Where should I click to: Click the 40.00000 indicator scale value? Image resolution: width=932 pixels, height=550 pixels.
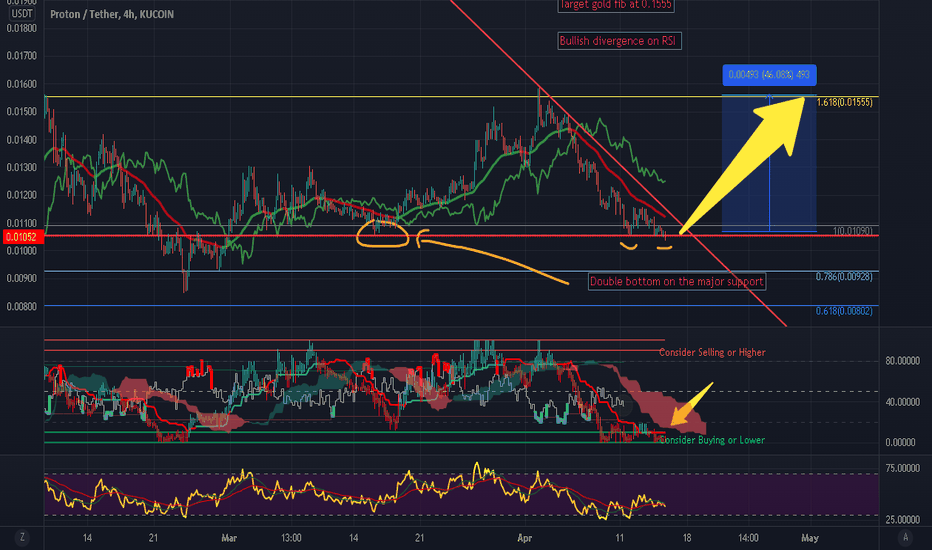(x=902, y=403)
